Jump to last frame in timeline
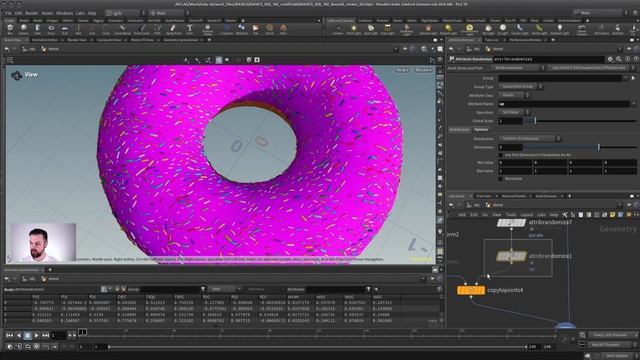Image resolution: width=640 pixels, height=360 pixels. point(45,335)
